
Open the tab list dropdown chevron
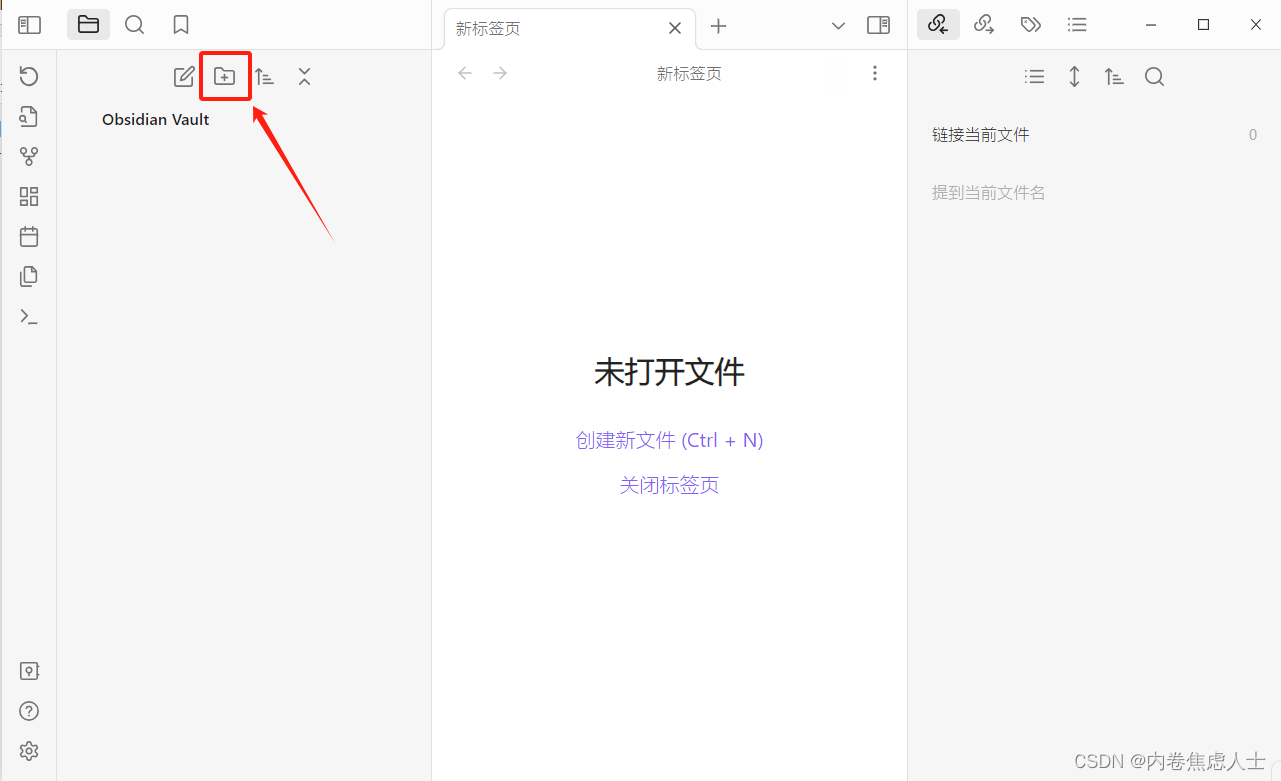[838, 26]
